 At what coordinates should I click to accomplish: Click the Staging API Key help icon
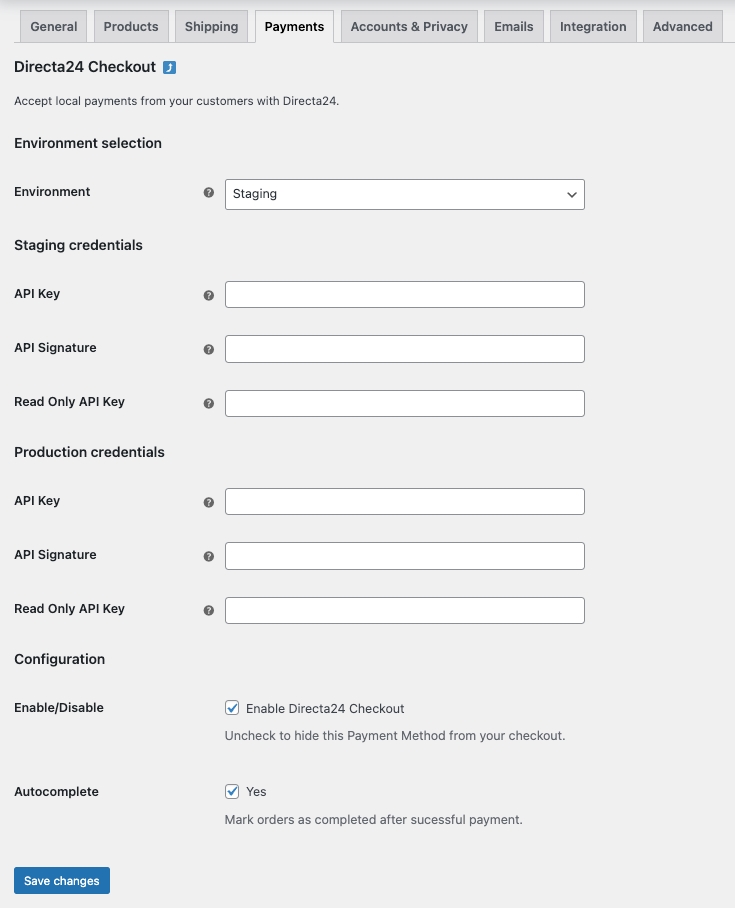pos(209,295)
